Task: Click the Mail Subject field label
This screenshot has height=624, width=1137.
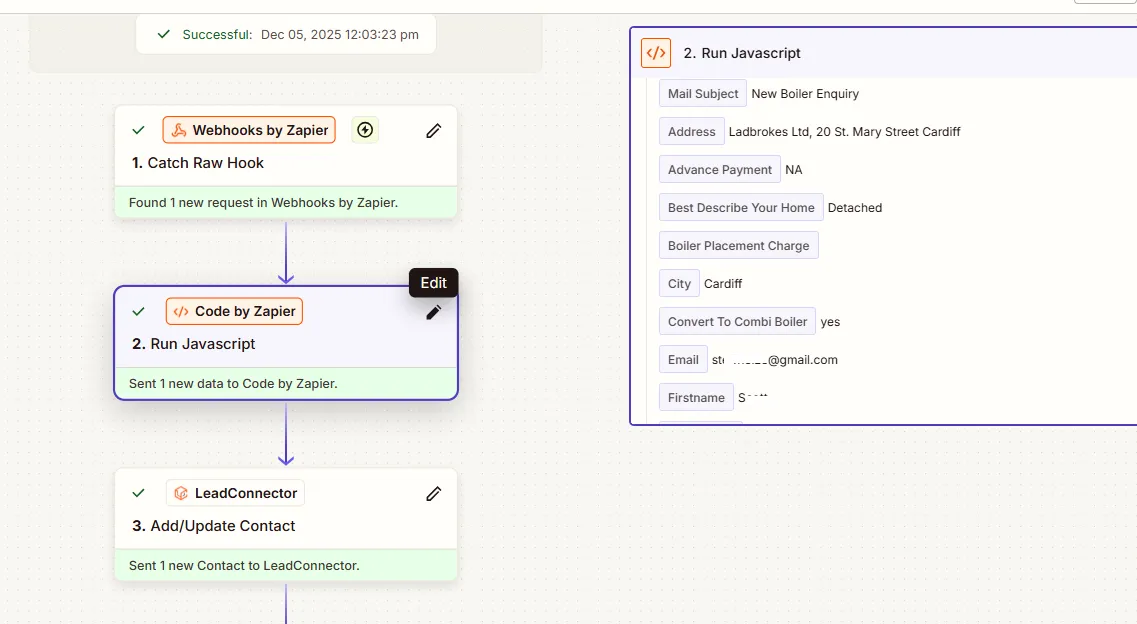Action: tap(703, 93)
